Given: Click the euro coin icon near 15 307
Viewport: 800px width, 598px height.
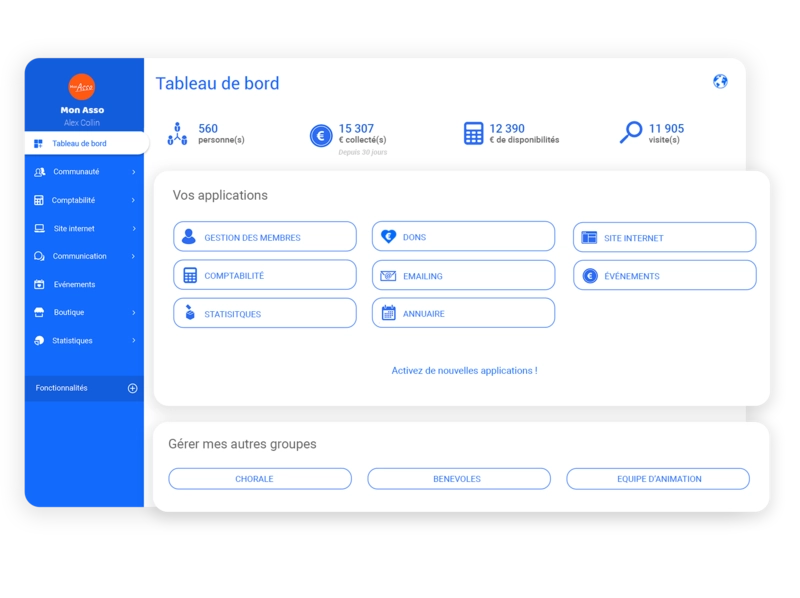Looking at the screenshot, I should coord(321,136).
